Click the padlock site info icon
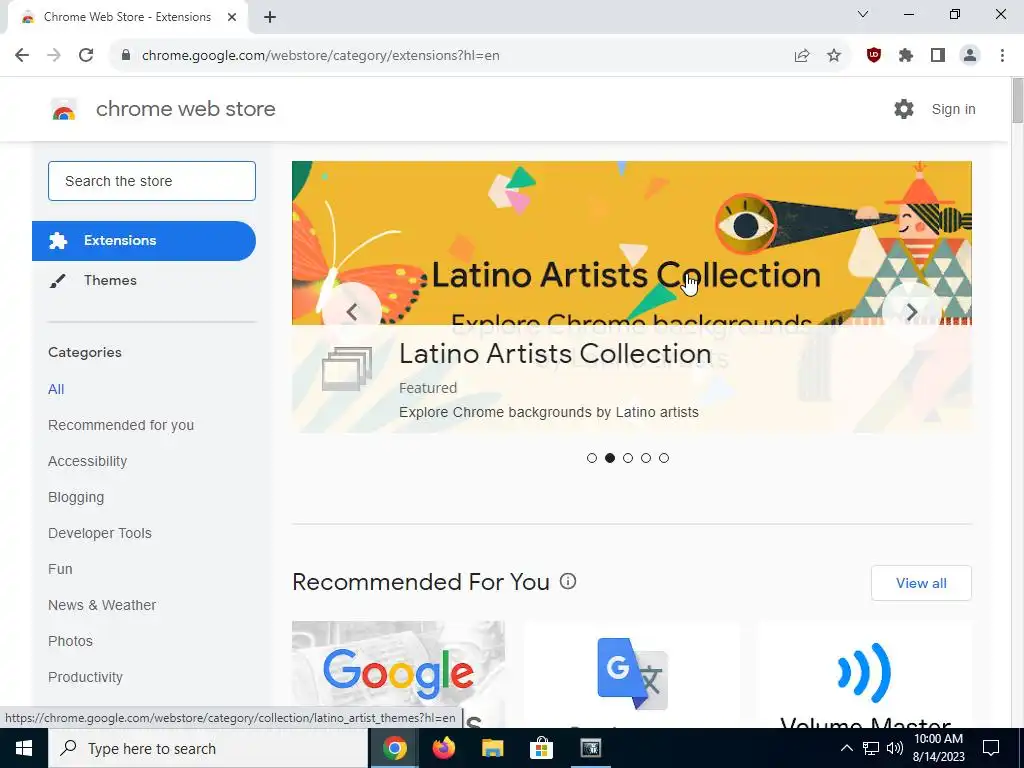The image size is (1024, 768). click(x=126, y=56)
